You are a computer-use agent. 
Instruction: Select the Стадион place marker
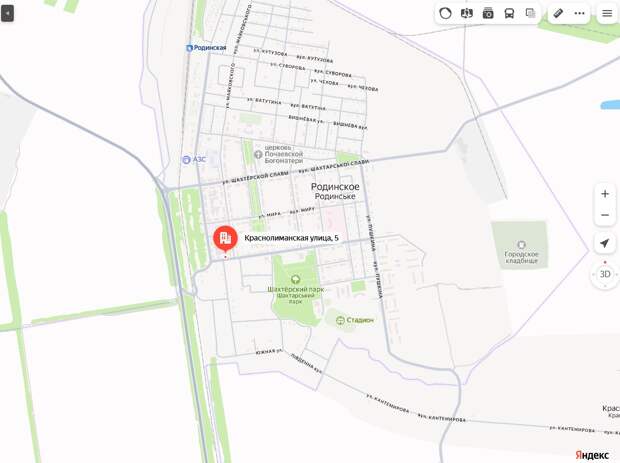(354, 320)
